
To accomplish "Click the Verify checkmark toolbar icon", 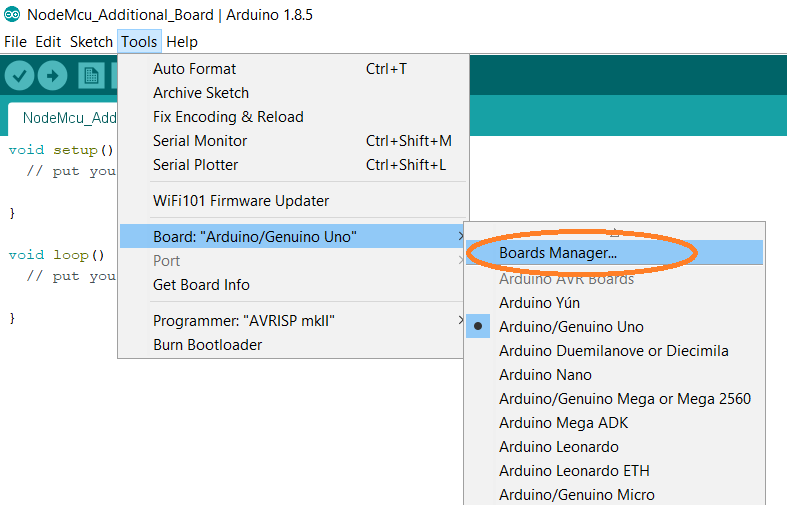I will click(x=19, y=76).
